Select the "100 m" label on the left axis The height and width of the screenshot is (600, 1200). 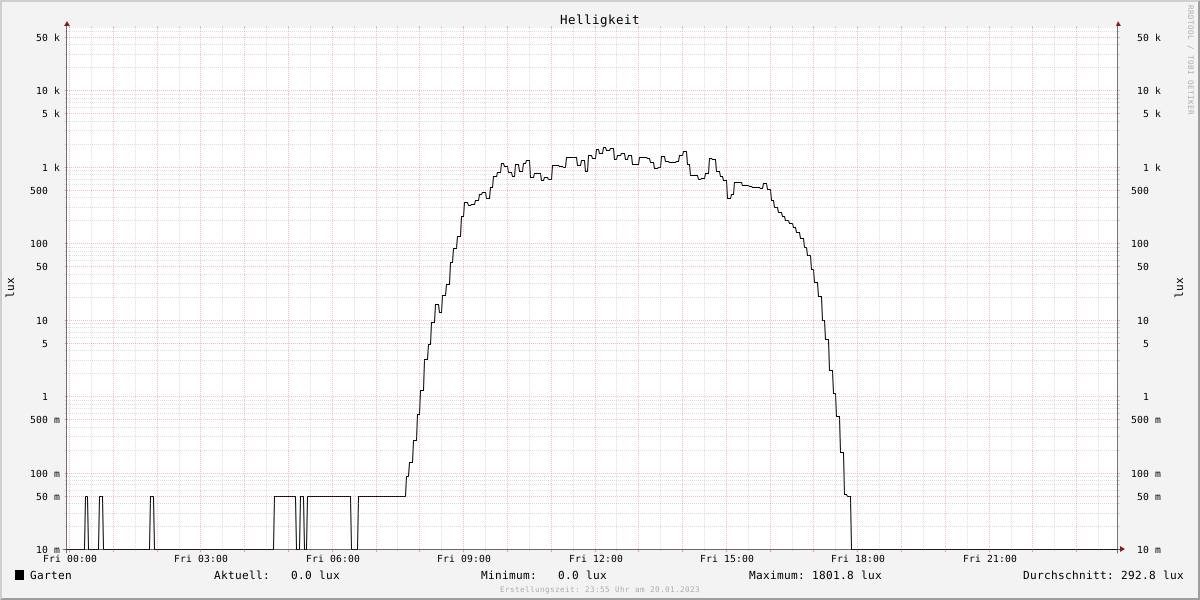(45, 474)
